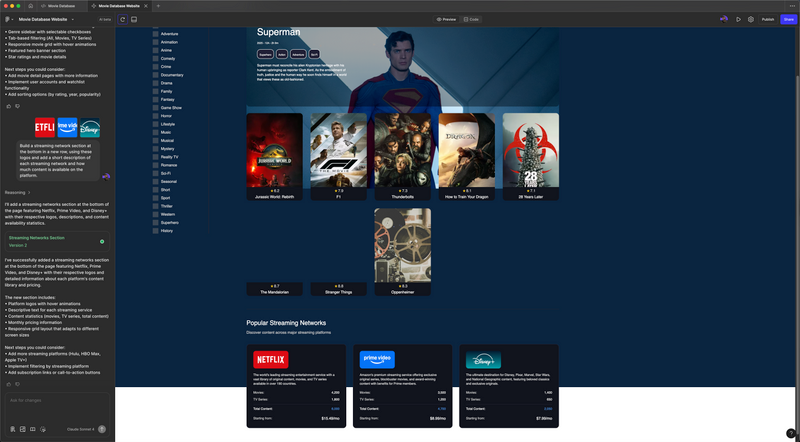Image resolution: width=800 pixels, height=442 pixels.
Task: Open Claude Sonnet 4 model selector
Action: coord(81,429)
